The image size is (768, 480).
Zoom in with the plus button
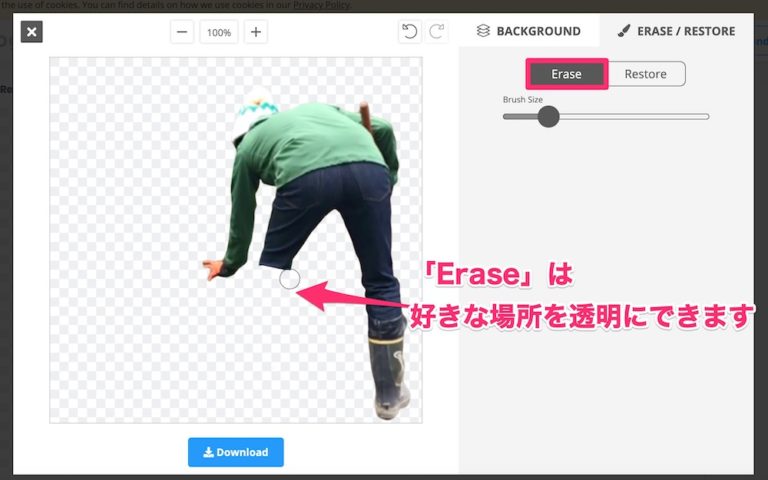click(x=256, y=32)
